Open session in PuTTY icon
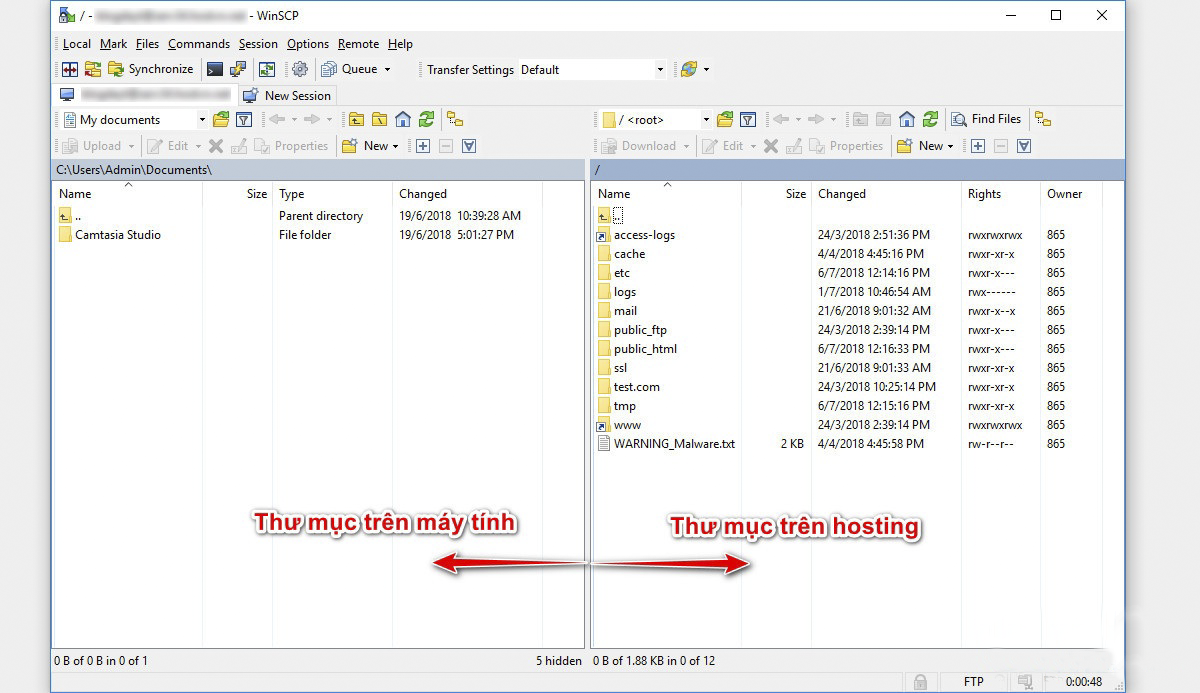The image size is (1200, 693). tap(238, 69)
